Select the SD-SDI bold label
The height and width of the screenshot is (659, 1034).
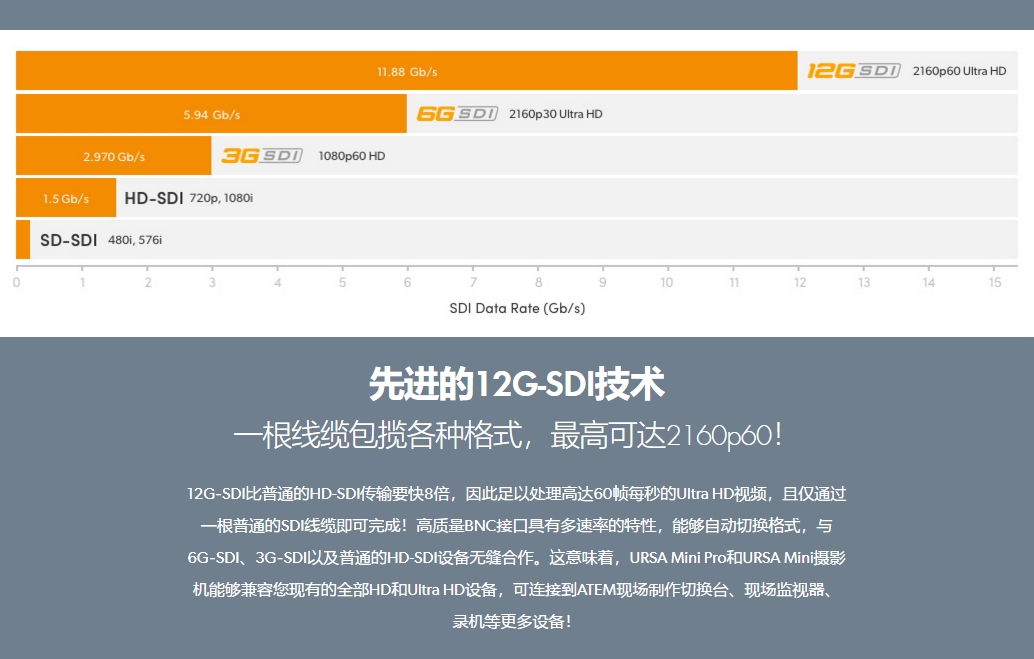[69, 240]
